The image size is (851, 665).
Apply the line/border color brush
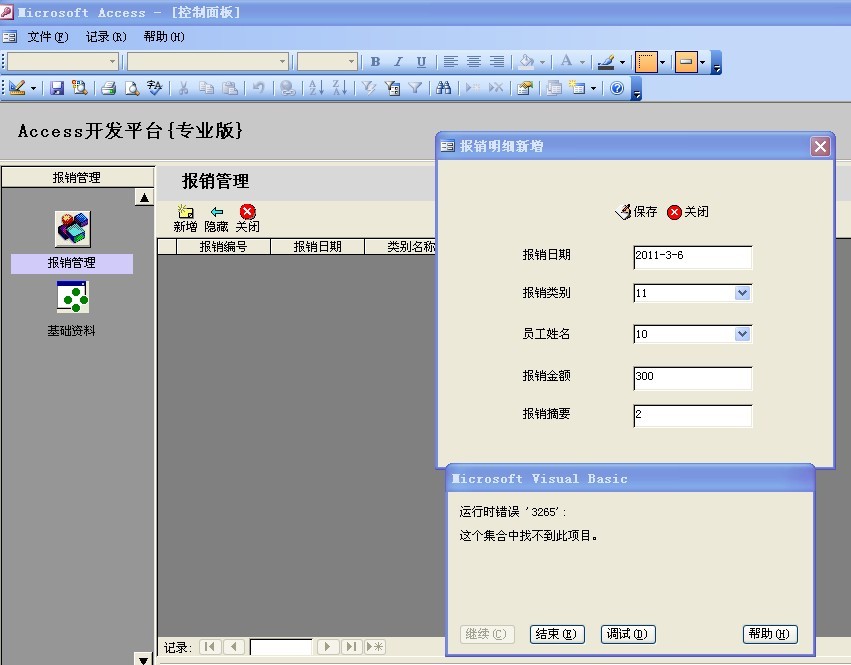(606, 62)
